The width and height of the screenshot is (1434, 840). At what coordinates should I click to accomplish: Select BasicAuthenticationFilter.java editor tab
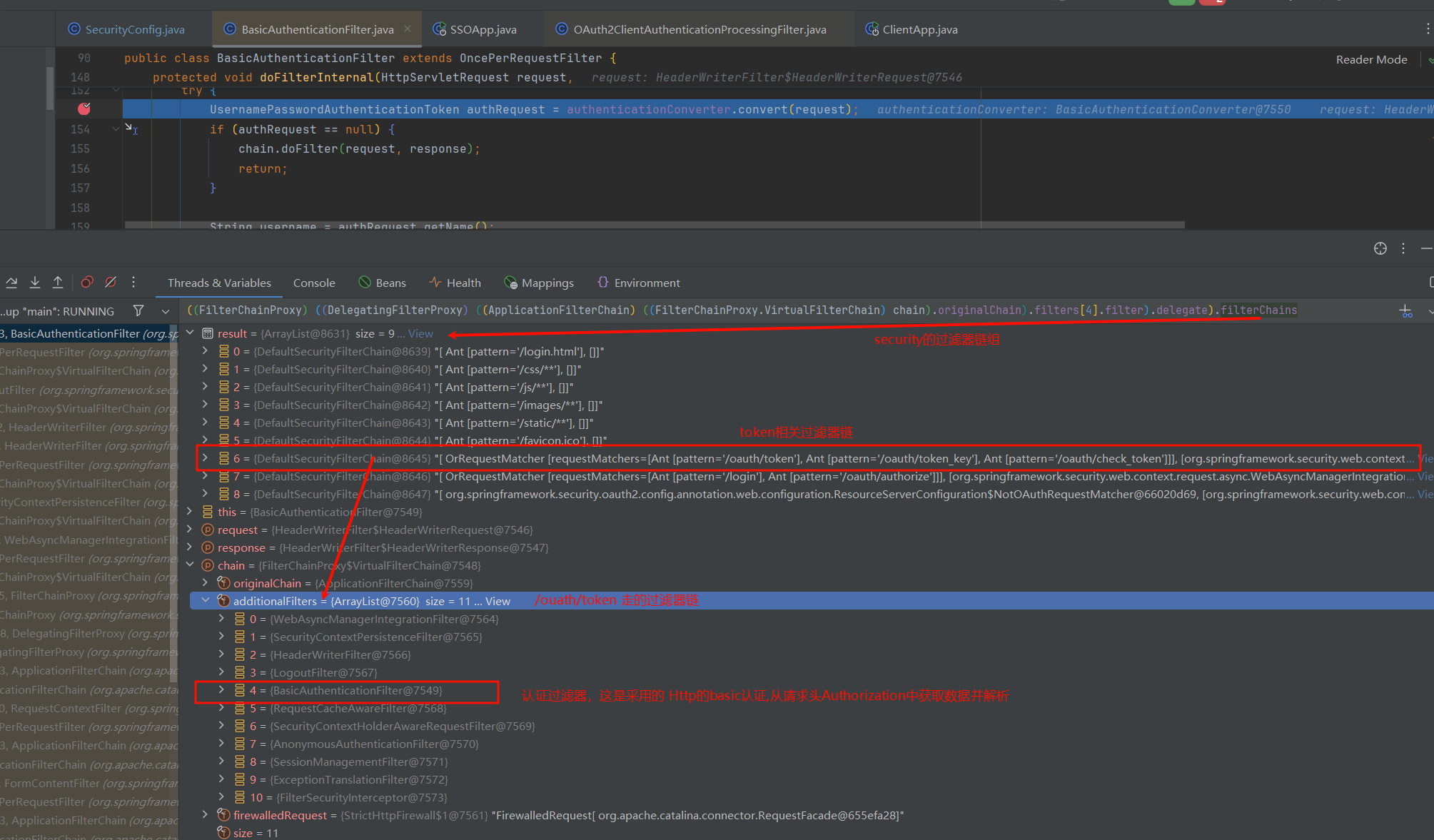(x=317, y=29)
